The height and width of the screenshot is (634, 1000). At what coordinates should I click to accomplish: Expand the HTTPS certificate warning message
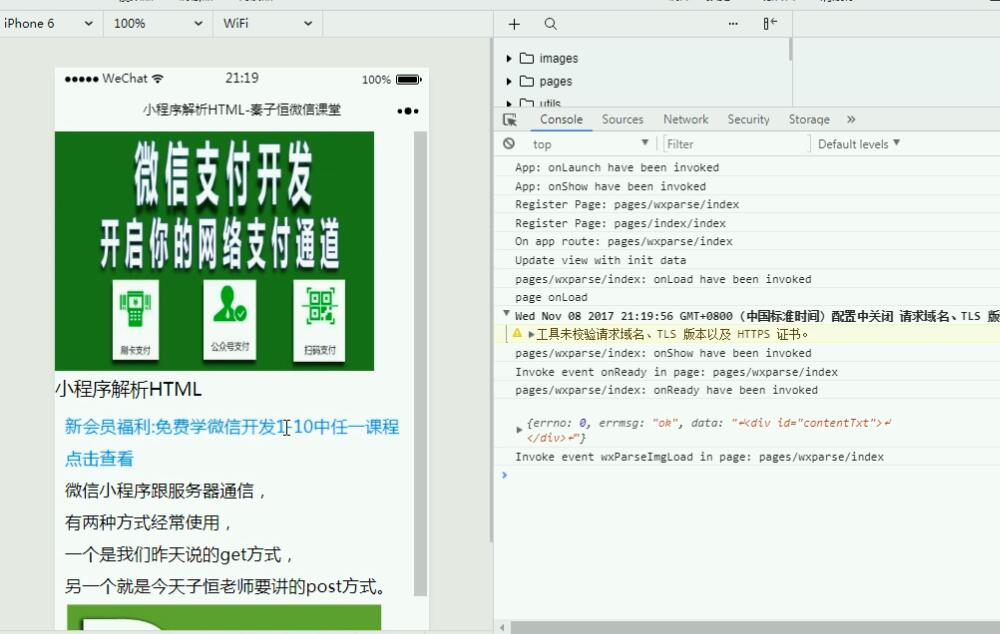(x=531, y=334)
